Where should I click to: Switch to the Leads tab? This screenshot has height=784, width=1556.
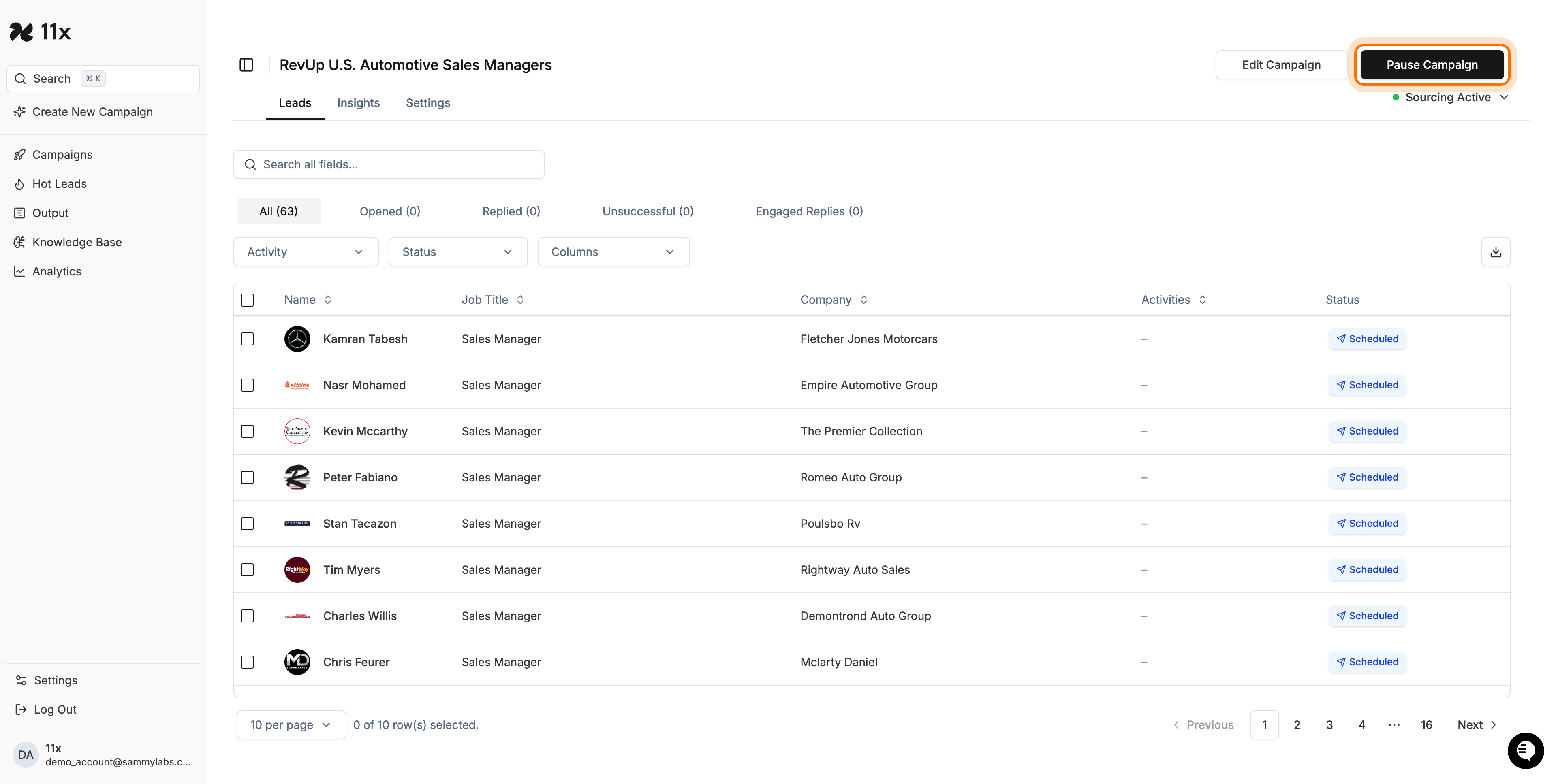[295, 102]
